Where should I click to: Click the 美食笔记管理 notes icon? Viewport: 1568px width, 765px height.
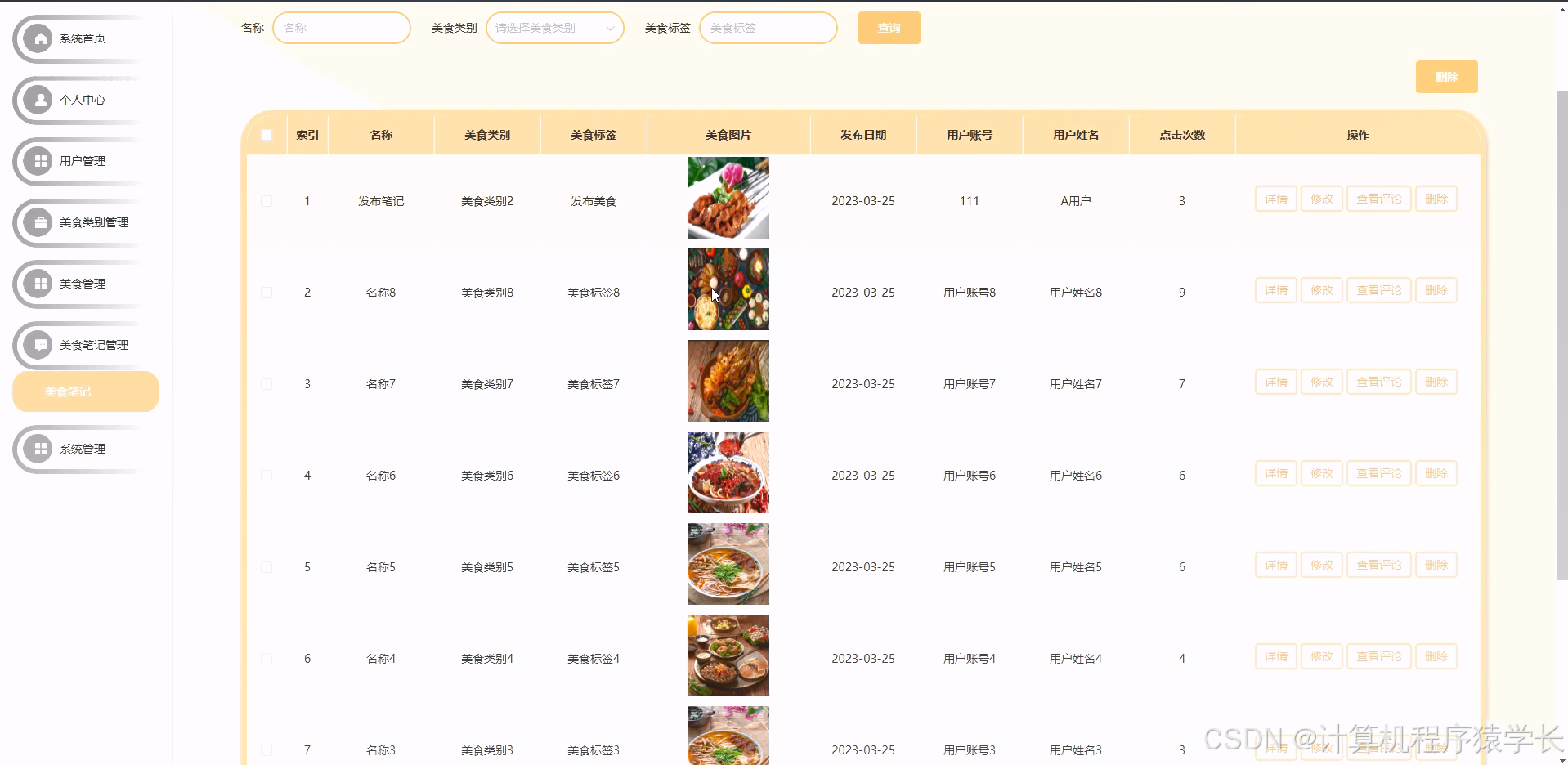point(38,345)
